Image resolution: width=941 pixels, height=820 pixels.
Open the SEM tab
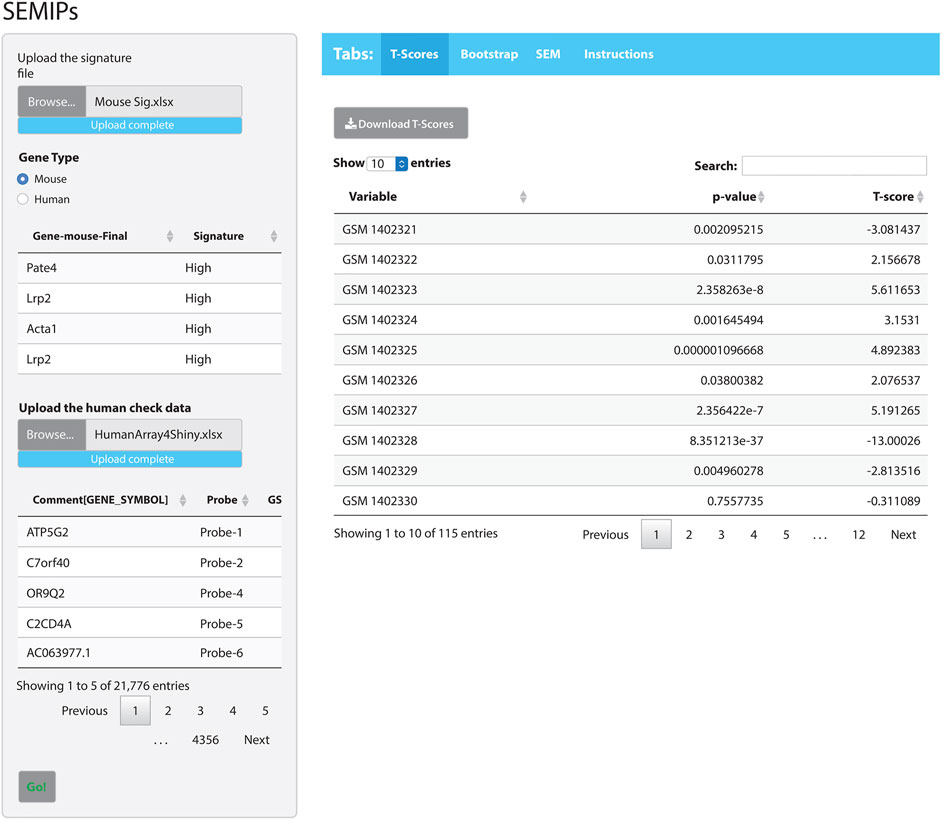pos(548,54)
